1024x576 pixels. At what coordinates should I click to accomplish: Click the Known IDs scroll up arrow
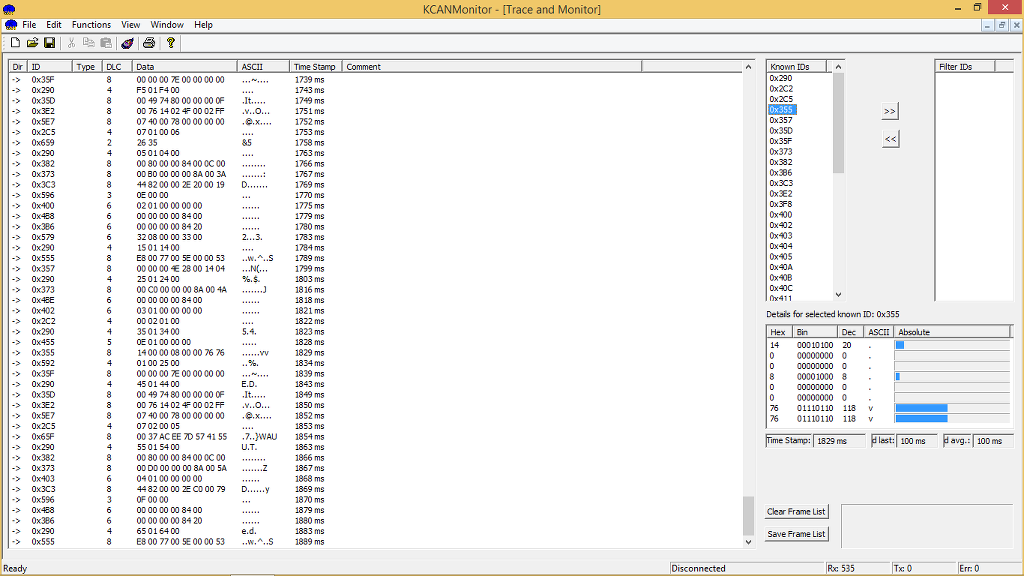[x=839, y=67]
